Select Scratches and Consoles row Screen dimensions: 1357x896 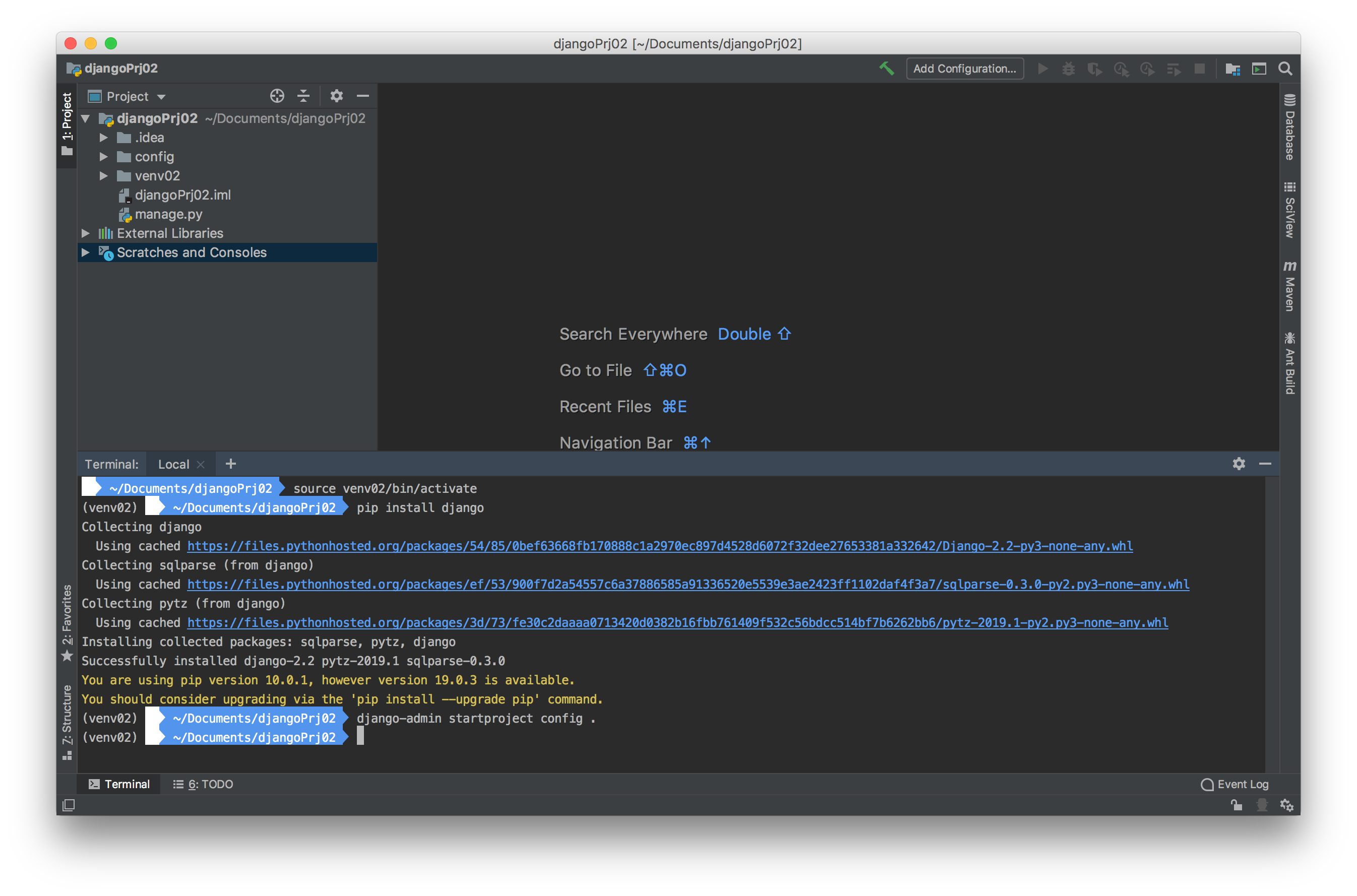pyautogui.click(x=227, y=252)
